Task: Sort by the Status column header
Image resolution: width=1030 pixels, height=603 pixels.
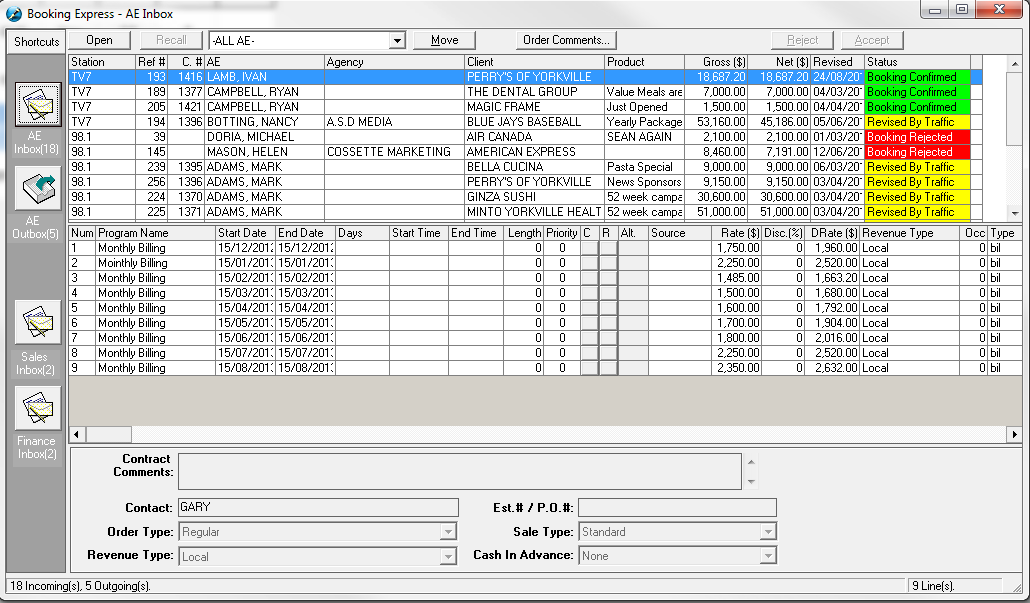Action: [x=916, y=62]
